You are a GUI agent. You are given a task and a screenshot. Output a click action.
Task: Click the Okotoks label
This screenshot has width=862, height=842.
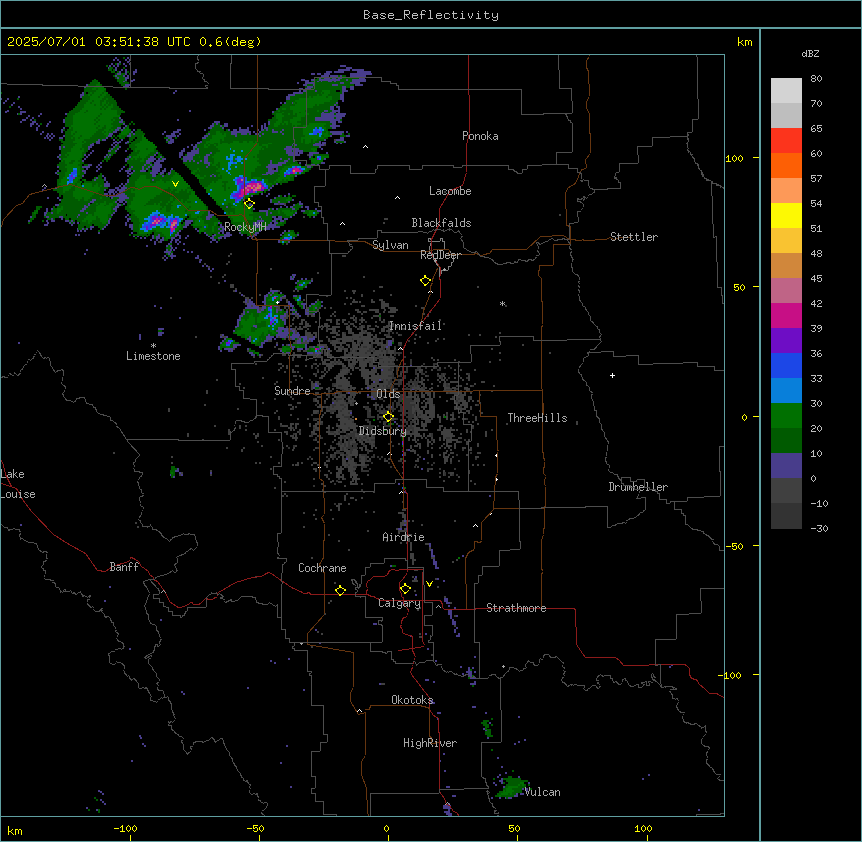(412, 700)
